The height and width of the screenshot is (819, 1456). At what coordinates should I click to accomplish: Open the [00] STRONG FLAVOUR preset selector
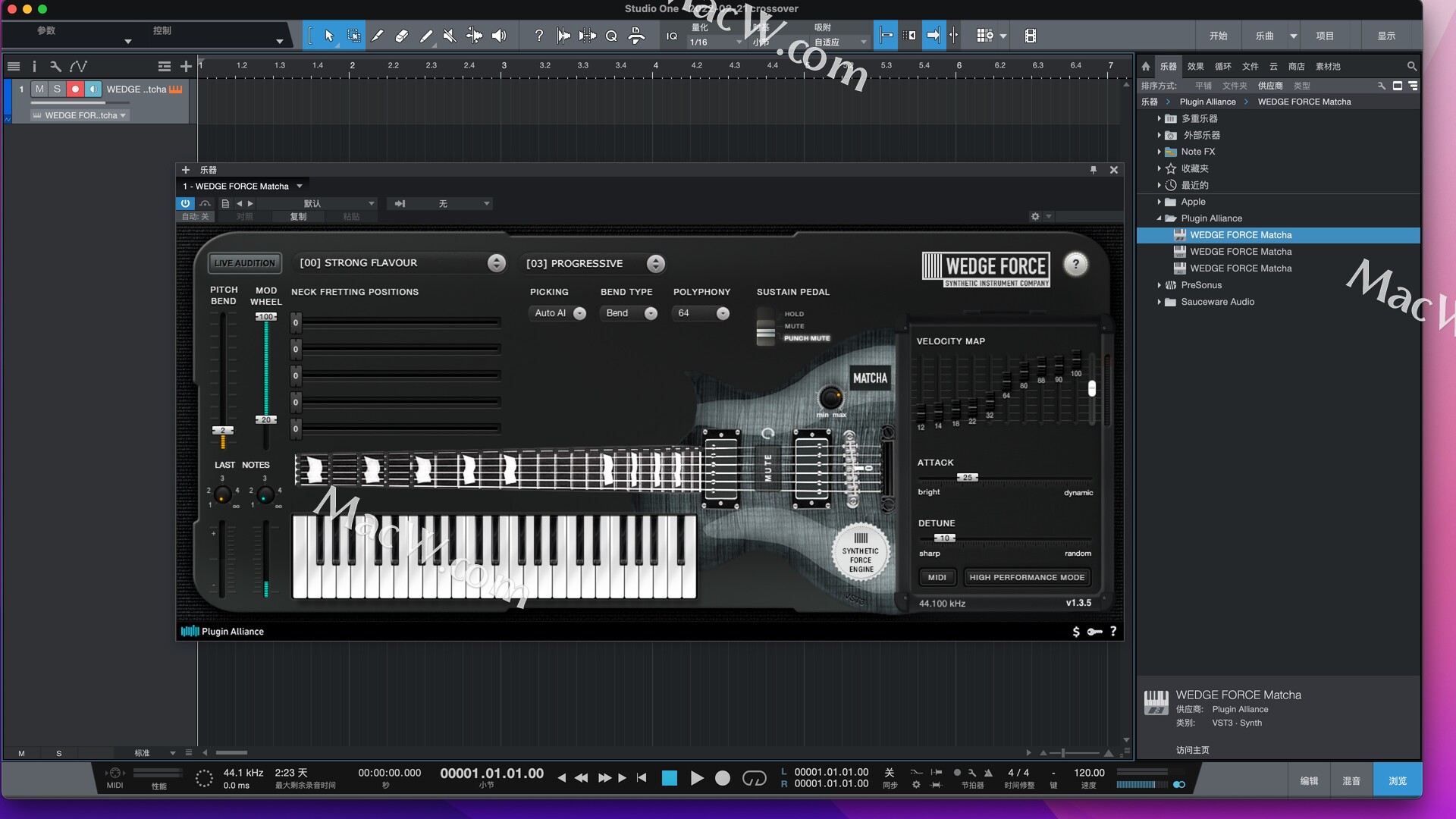pos(400,263)
